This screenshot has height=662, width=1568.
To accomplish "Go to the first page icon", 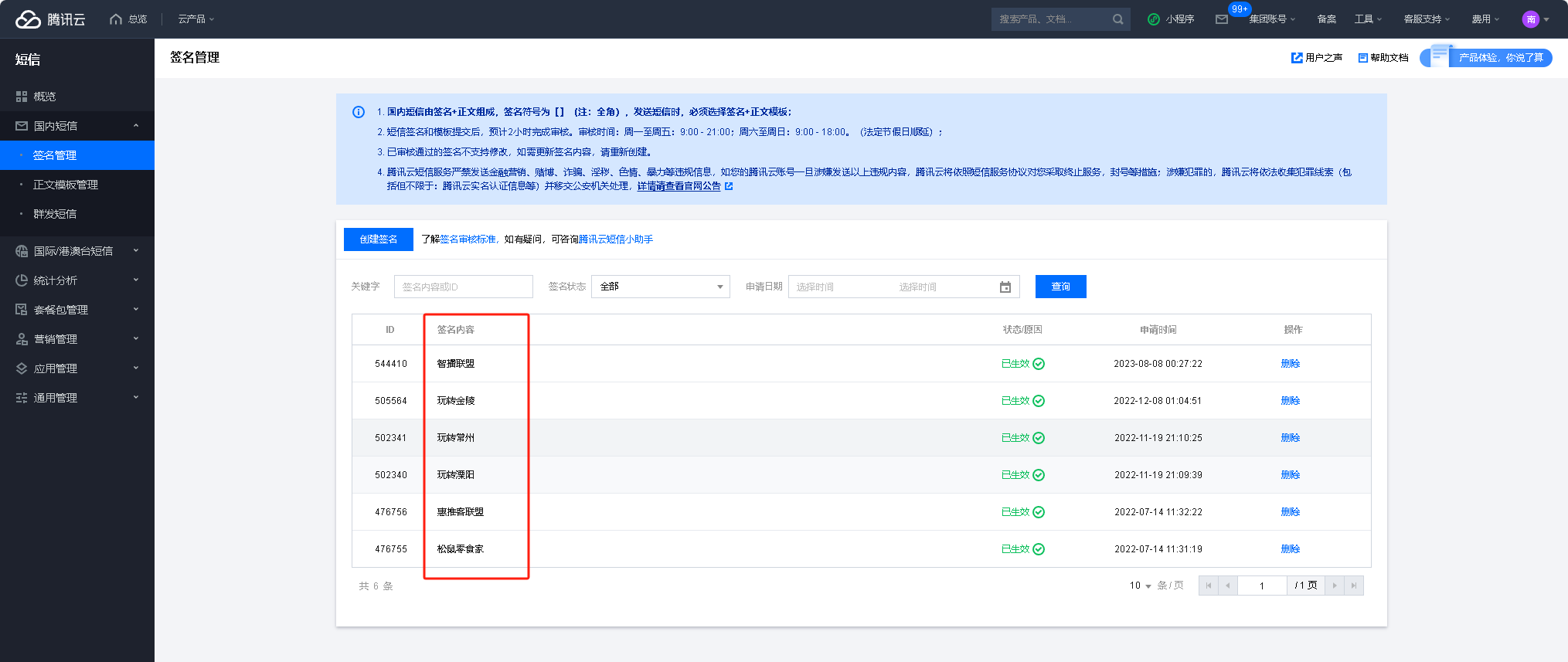I will point(1209,586).
